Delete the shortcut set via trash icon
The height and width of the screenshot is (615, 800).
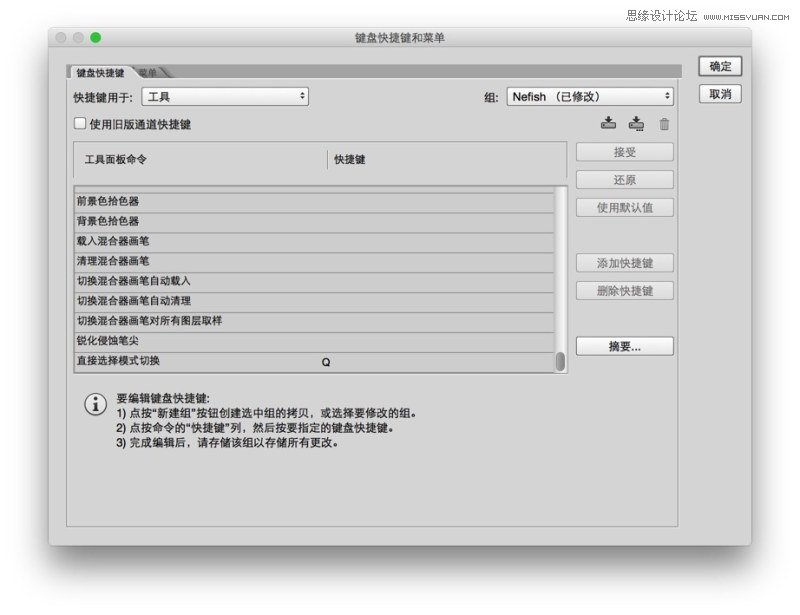tap(664, 125)
